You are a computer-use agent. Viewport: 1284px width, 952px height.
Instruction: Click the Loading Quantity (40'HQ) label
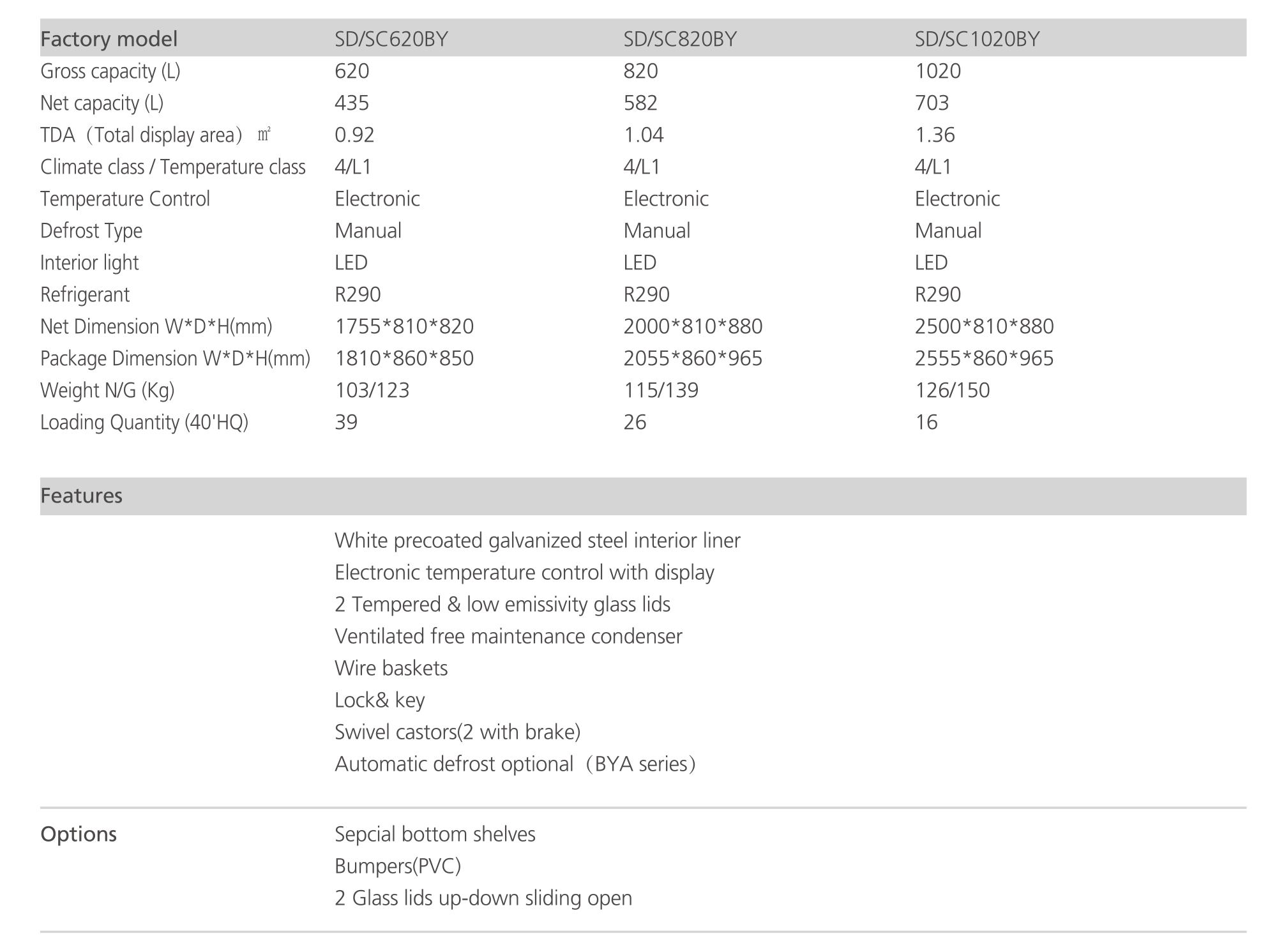[144, 422]
